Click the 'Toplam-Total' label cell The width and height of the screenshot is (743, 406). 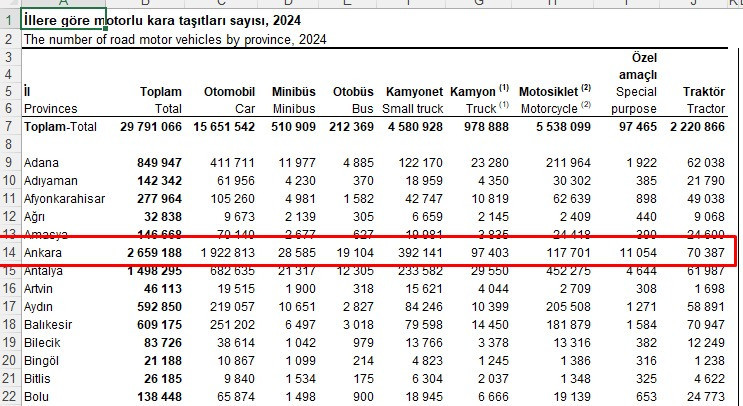(x=60, y=127)
